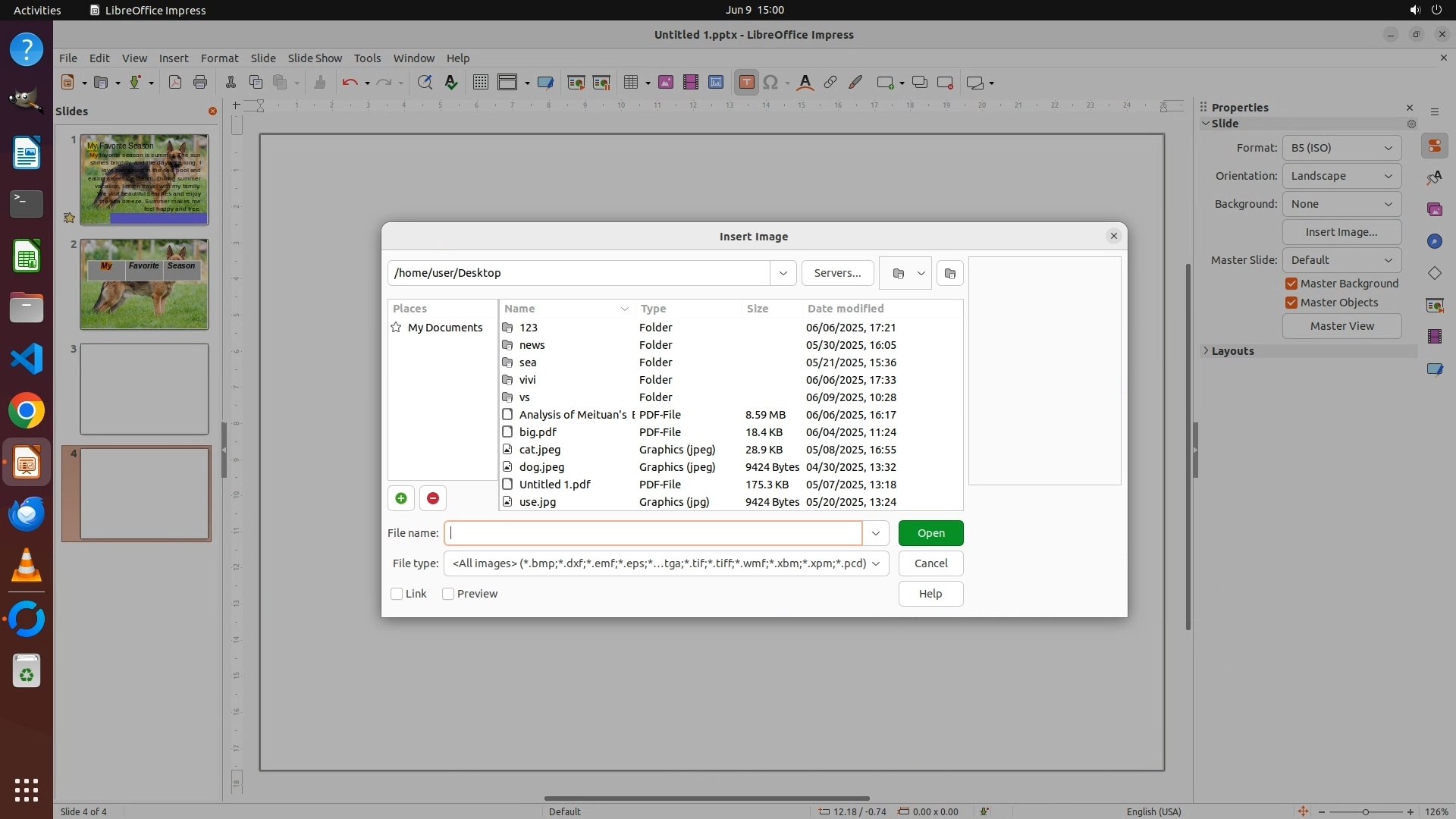Click Create New Folder icon in dialog
Viewport: 1456px width, 819px height.
pyautogui.click(x=949, y=273)
